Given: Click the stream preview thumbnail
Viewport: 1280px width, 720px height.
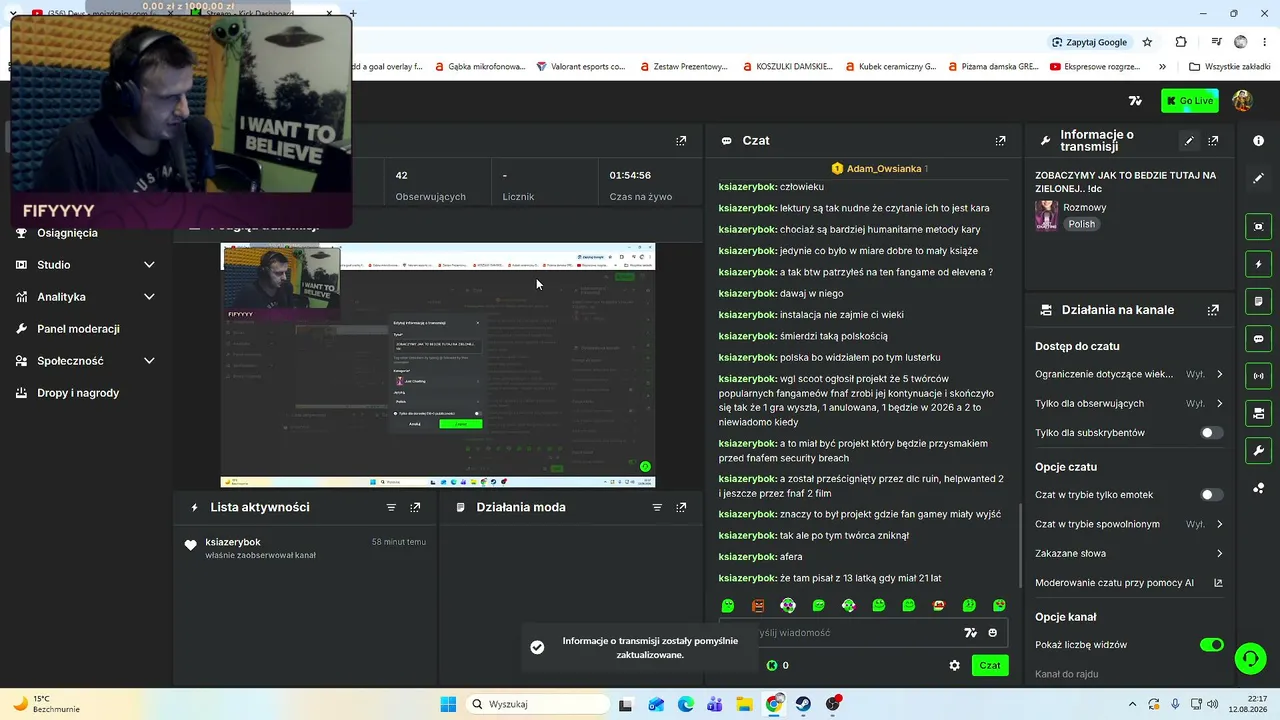Looking at the screenshot, I should (438, 365).
